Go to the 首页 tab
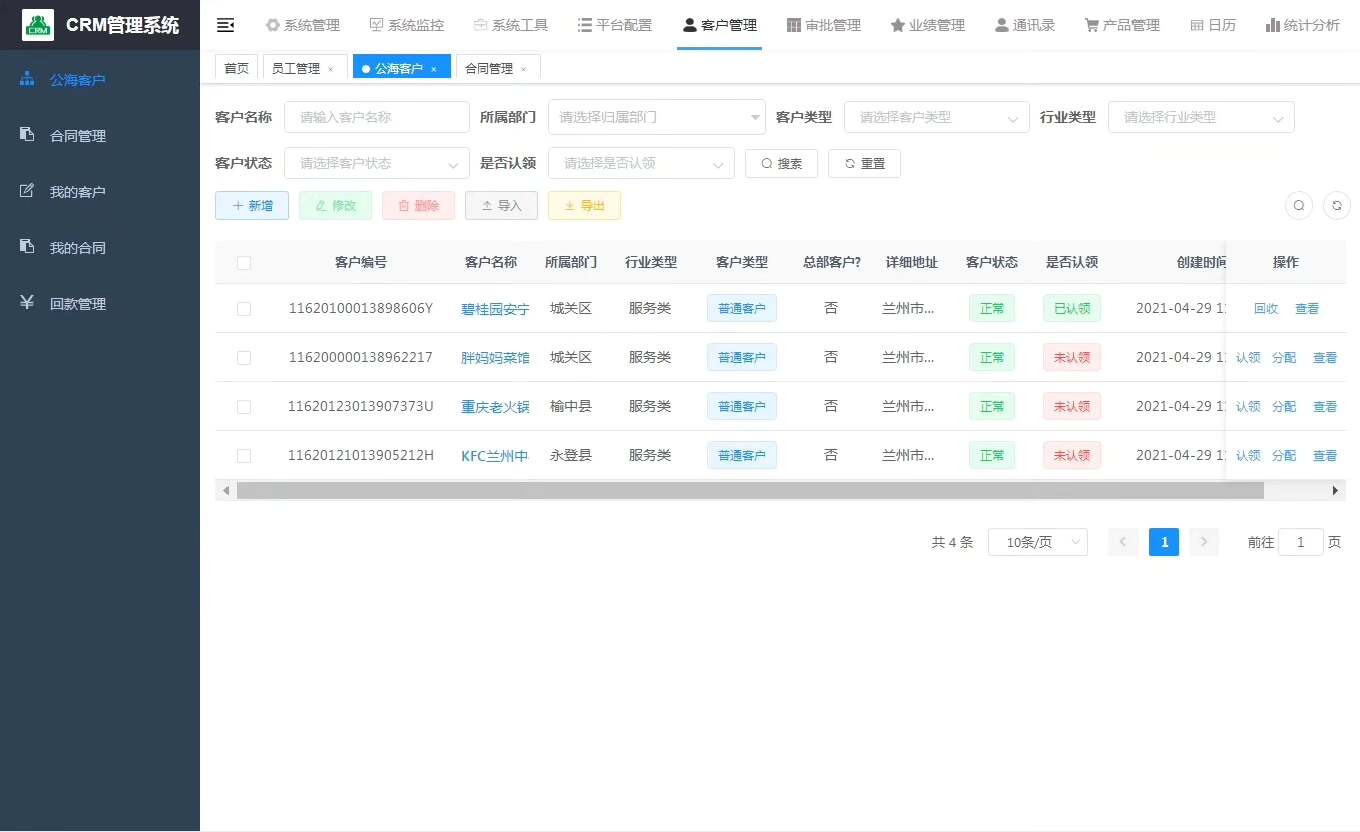The image size is (1360, 832). click(236, 68)
